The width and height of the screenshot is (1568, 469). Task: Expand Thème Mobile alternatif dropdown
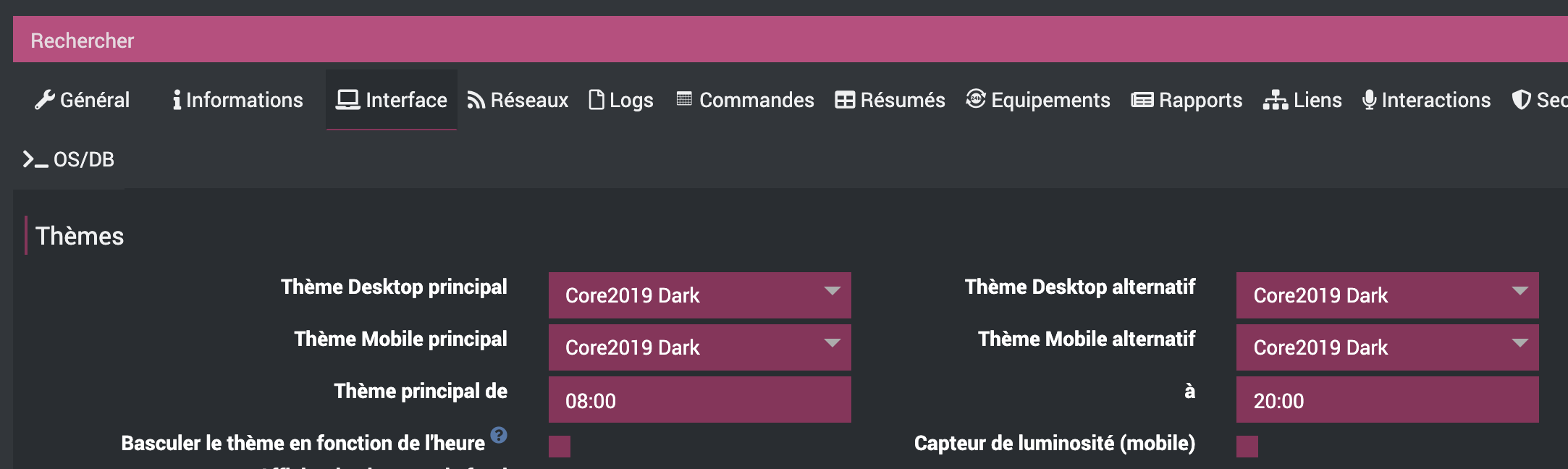pyautogui.click(x=1387, y=347)
